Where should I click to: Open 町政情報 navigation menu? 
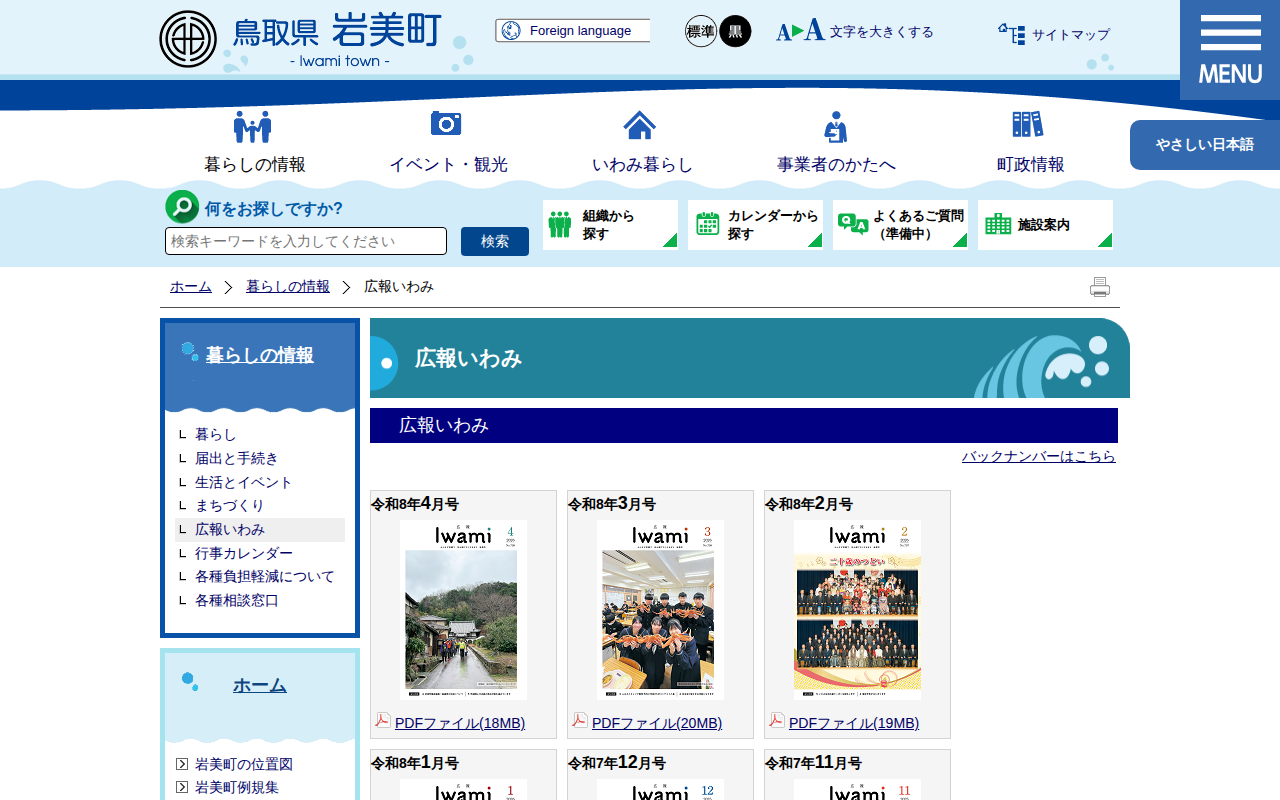1030,164
